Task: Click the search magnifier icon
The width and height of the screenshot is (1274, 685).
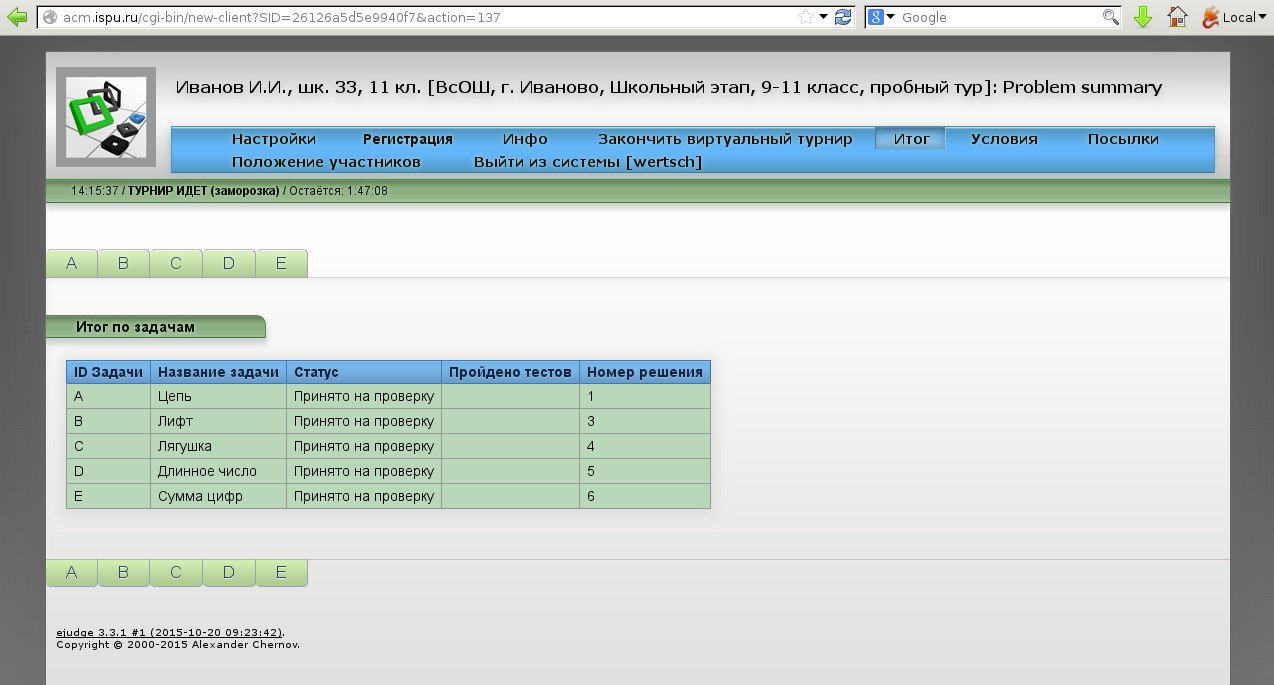Action: 1110,17
